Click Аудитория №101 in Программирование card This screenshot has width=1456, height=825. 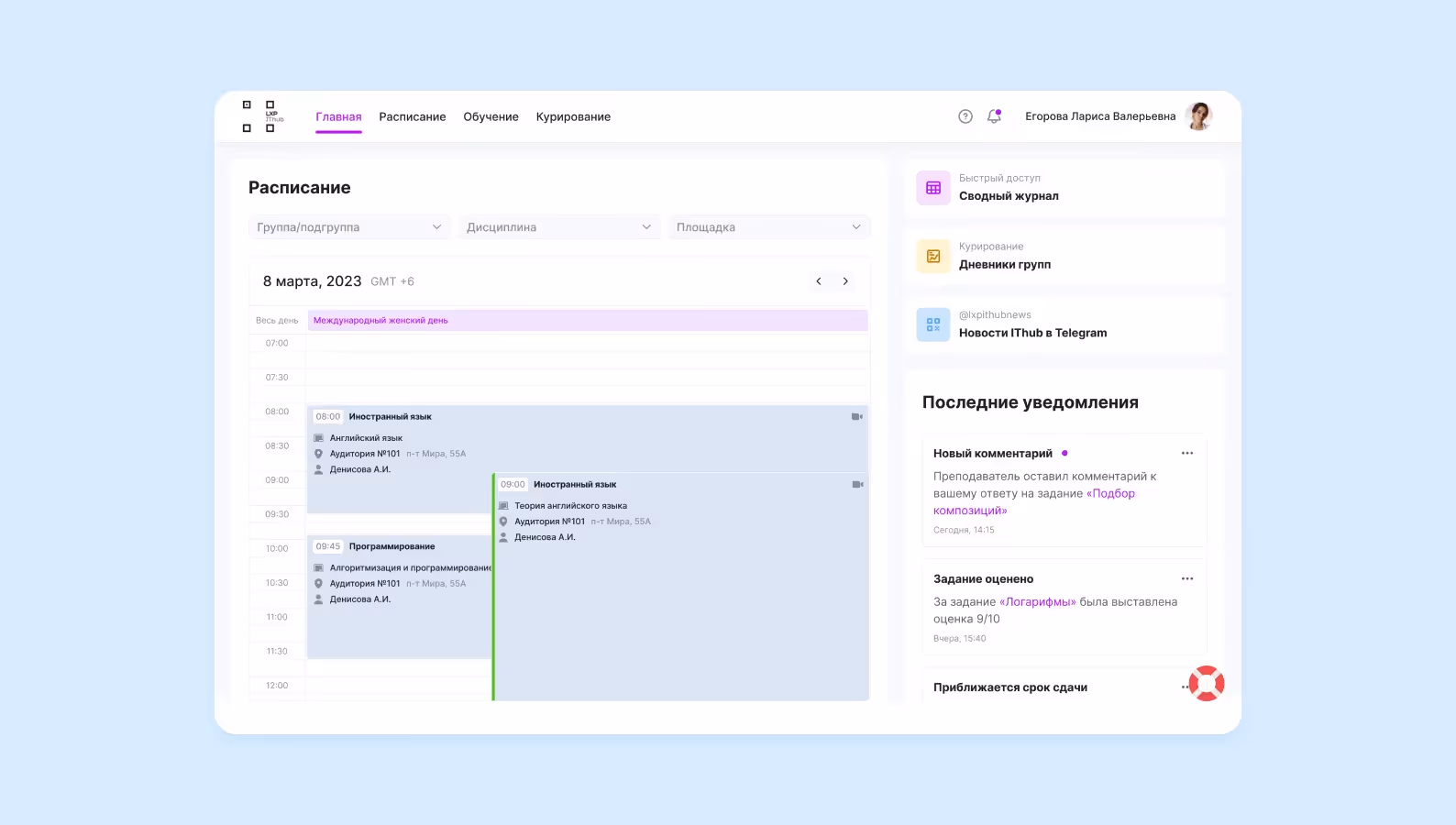click(365, 583)
